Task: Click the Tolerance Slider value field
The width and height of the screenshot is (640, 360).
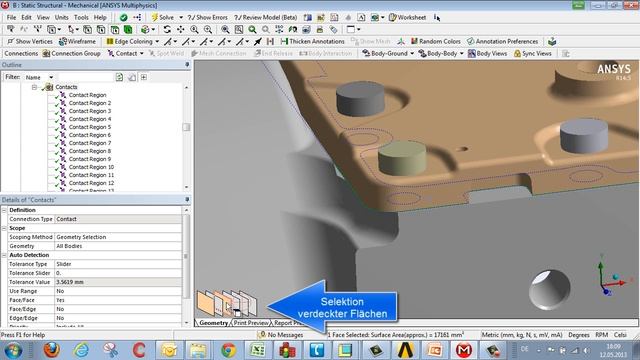Action: click(x=118, y=273)
